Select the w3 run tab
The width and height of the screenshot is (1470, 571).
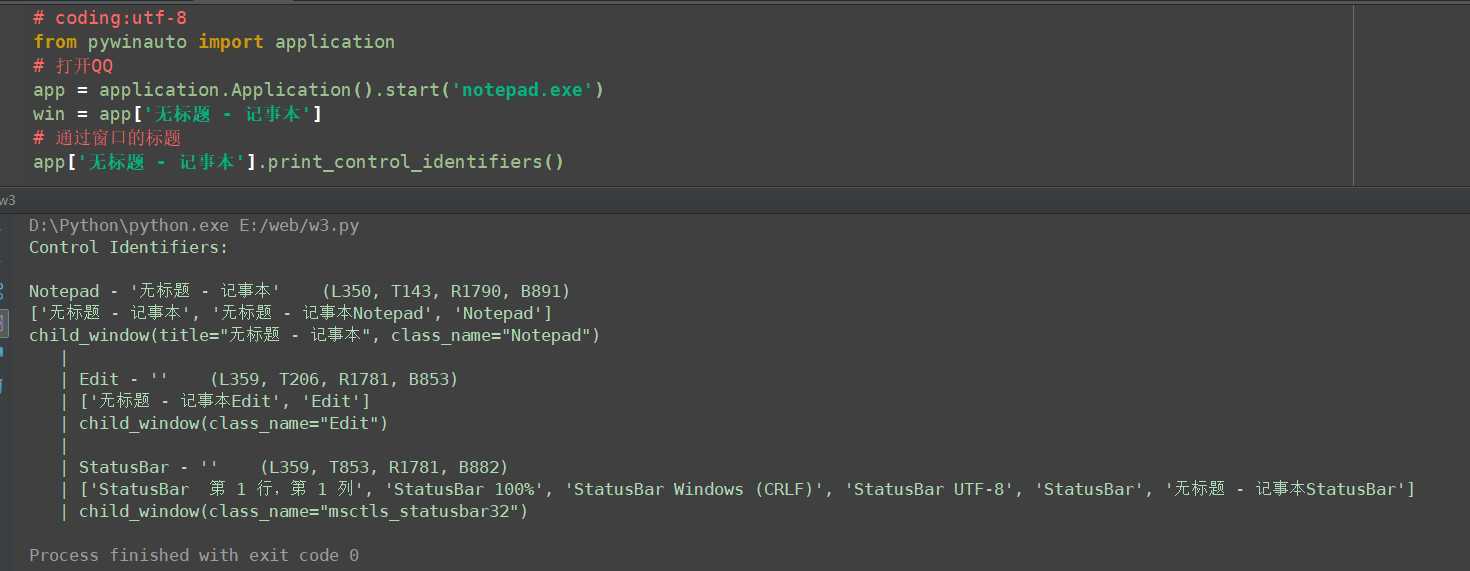7,200
